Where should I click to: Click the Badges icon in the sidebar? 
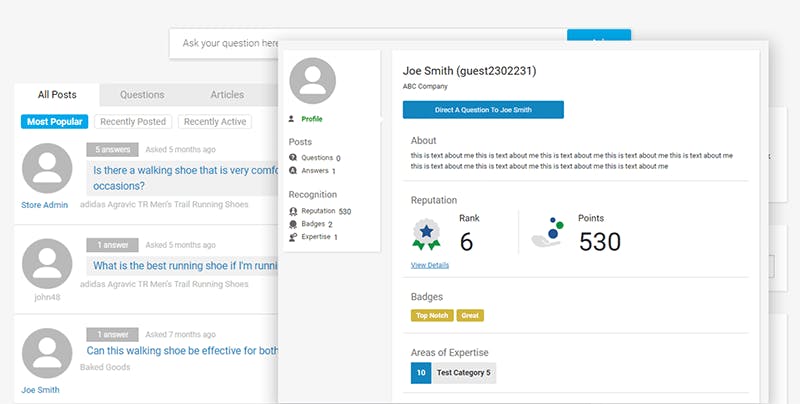point(292,224)
